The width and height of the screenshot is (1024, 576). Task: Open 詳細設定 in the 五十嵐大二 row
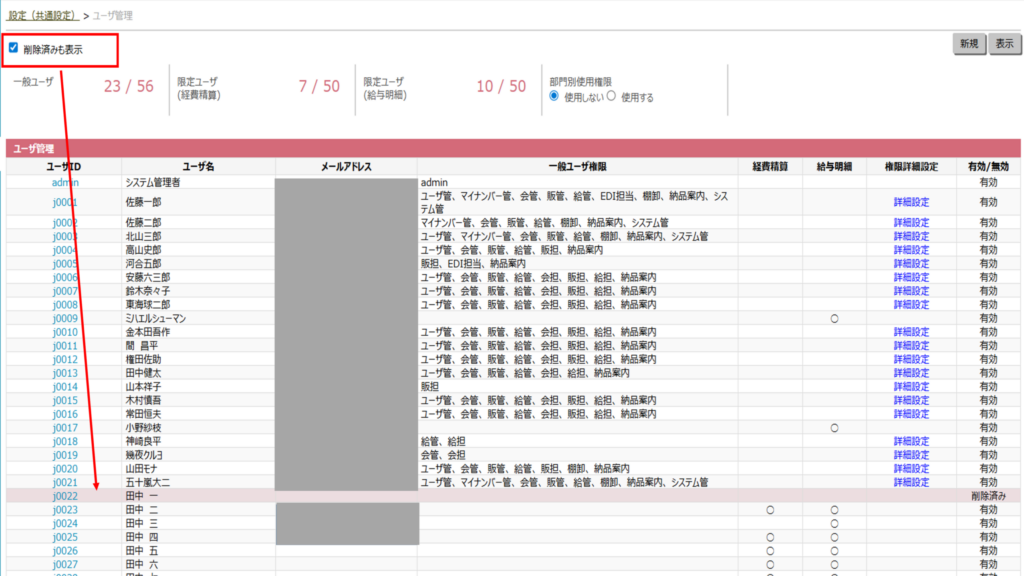pos(910,482)
